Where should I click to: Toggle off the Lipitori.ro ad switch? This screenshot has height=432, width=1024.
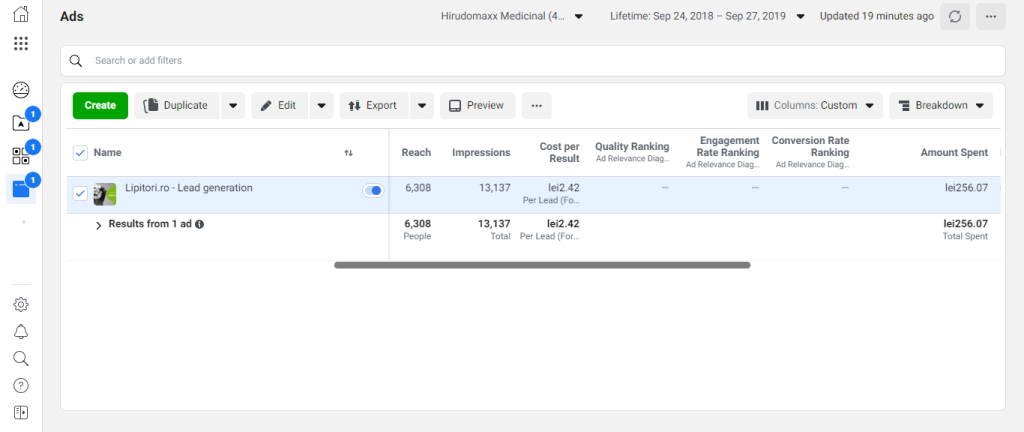pos(373,190)
